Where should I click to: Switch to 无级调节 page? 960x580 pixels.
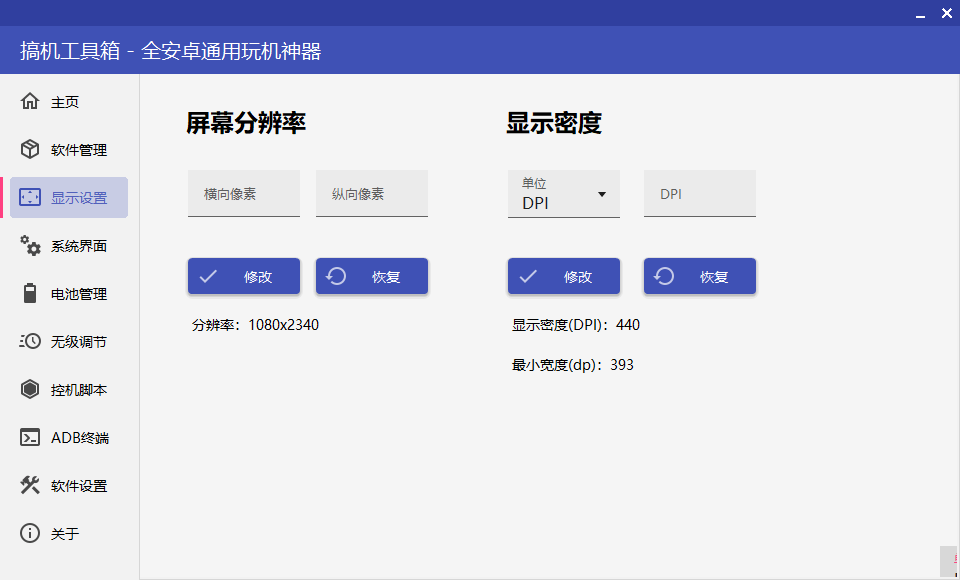point(69,341)
